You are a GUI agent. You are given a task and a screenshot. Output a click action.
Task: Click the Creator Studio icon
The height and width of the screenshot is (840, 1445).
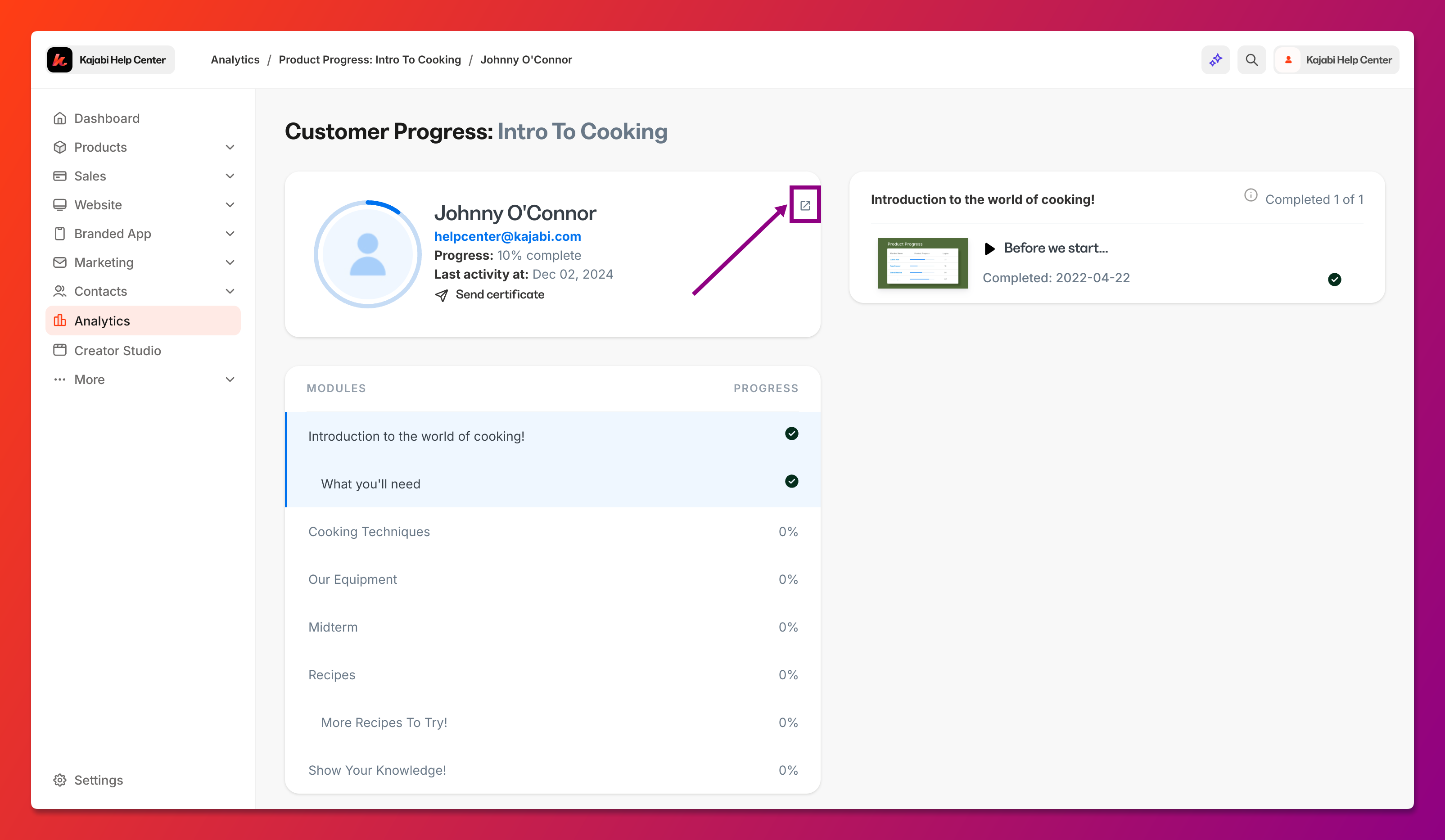(59, 350)
